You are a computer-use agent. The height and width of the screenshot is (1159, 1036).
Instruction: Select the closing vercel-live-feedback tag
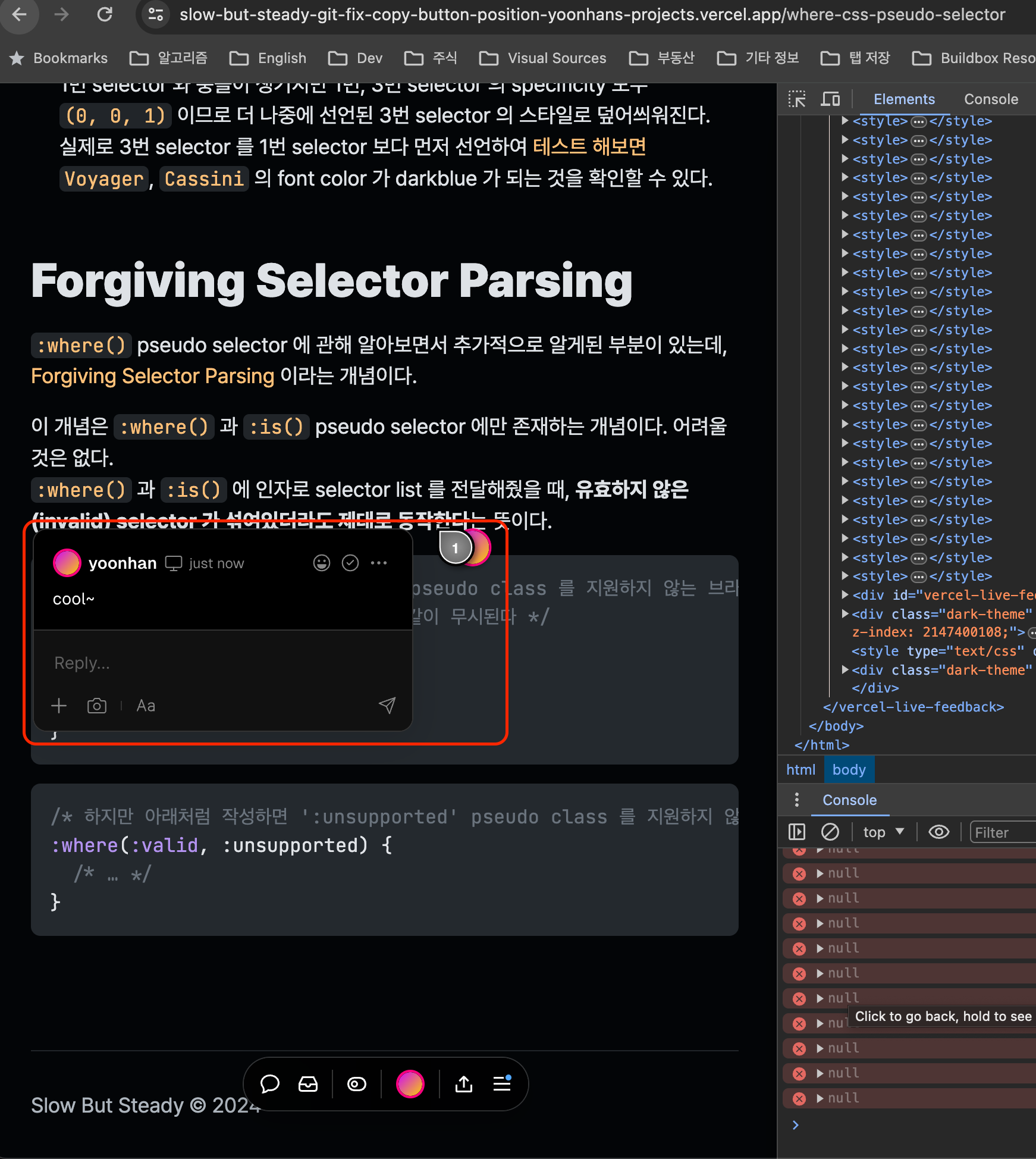[913, 707]
